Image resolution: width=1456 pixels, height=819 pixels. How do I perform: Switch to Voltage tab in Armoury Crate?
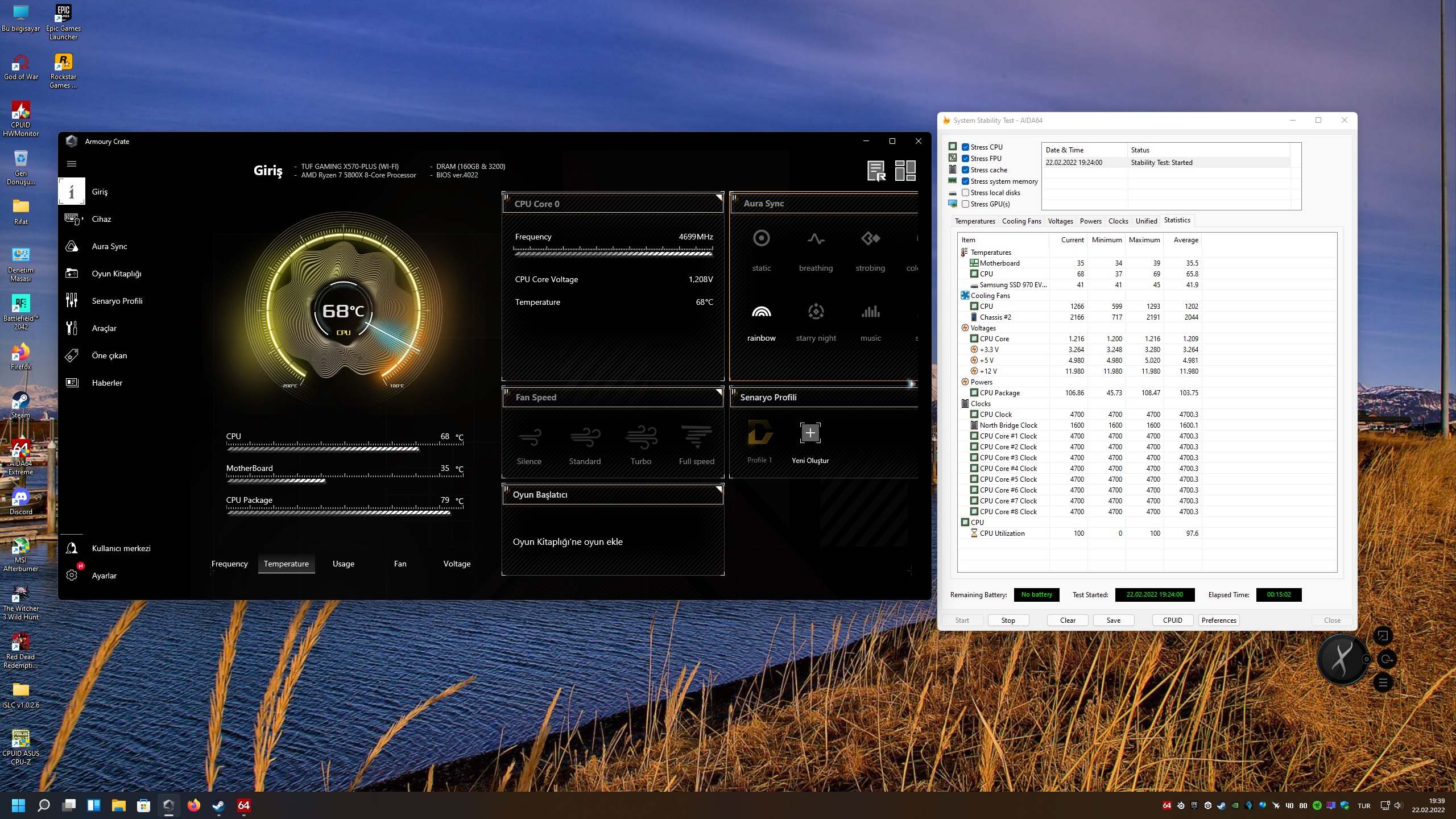pyautogui.click(x=457, y=564)
